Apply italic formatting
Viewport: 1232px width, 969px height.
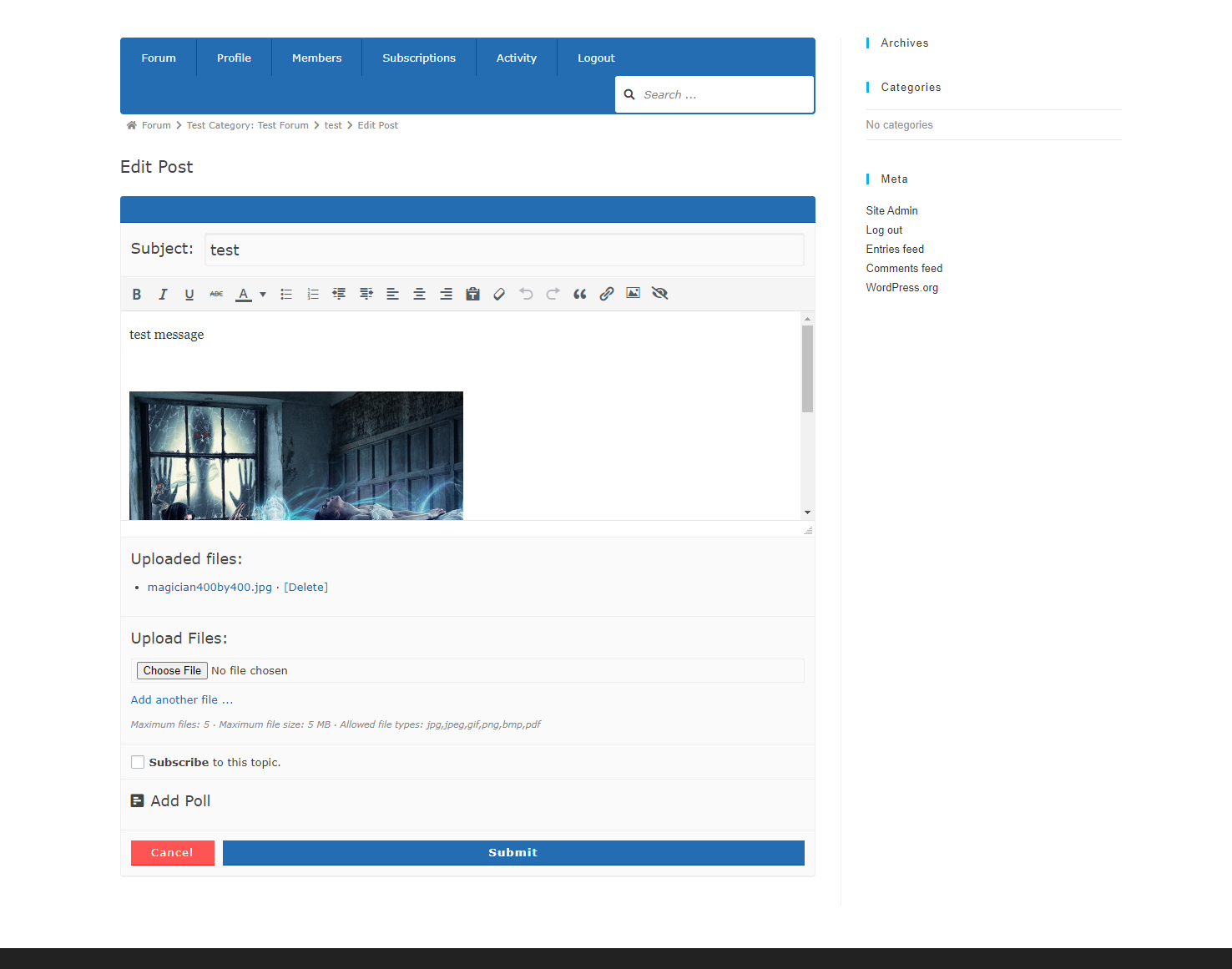tap(163, 294)
